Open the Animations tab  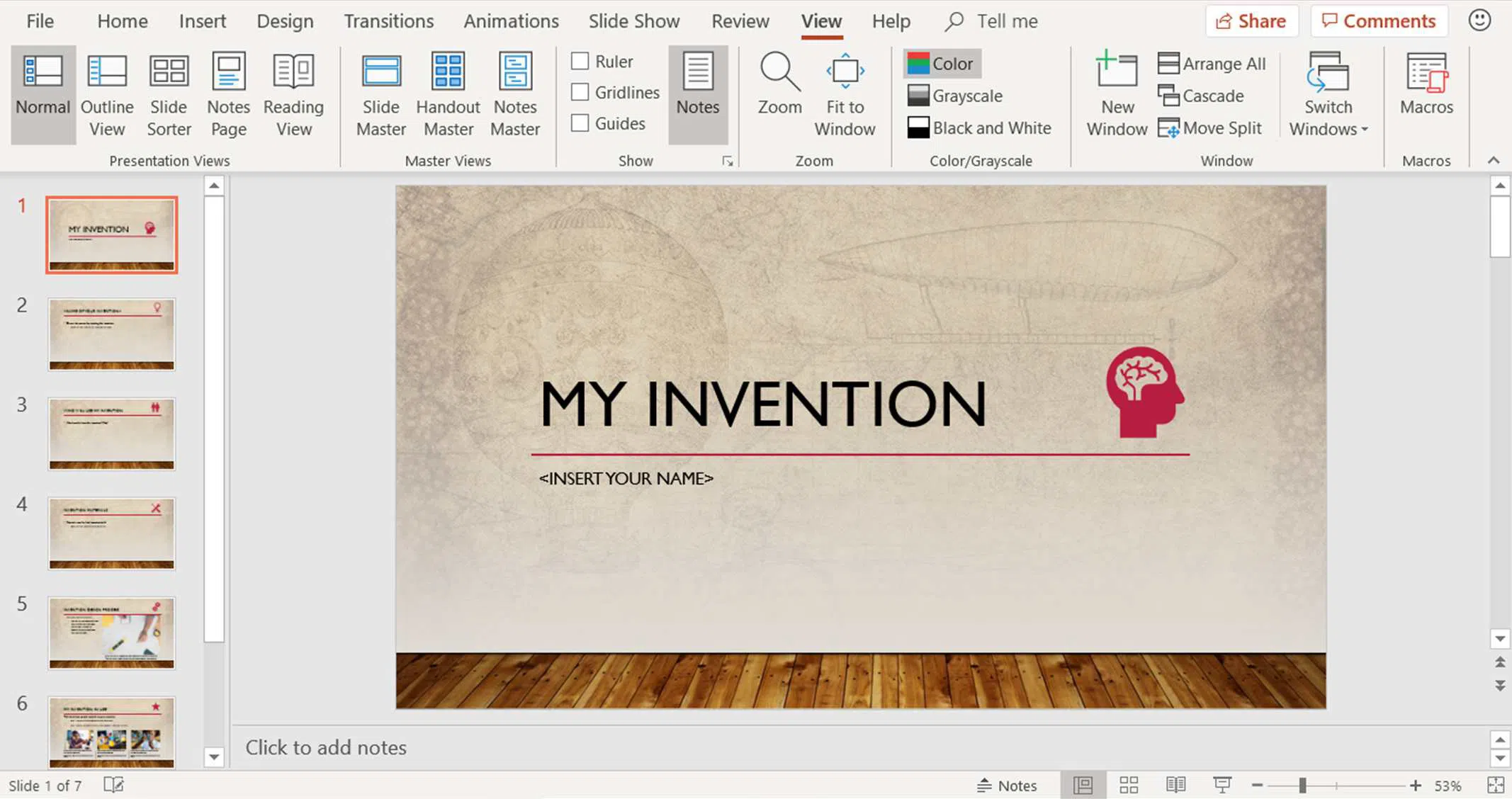coord(511,21)
